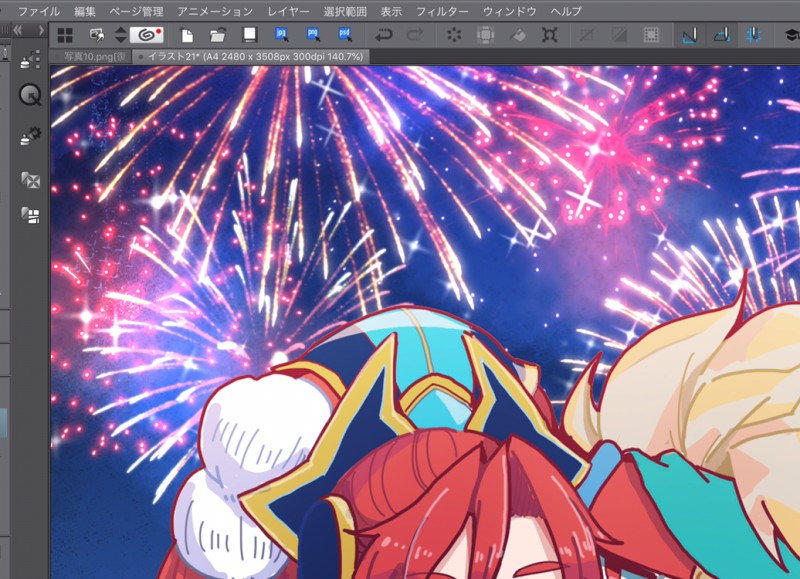Screen dimensions: 800x579
Task: Export as png using the png icon
Action: pyautogui.click(x=313, y=35)
